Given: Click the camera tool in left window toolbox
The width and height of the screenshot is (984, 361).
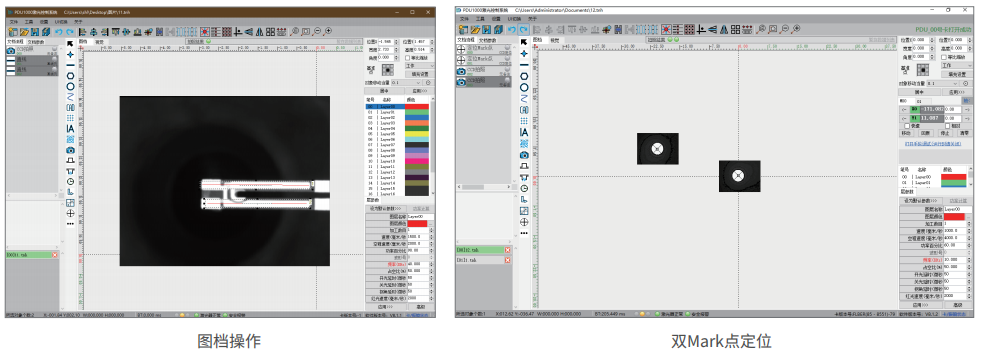Looking at the screenshot, I should [x=70, y=150].
